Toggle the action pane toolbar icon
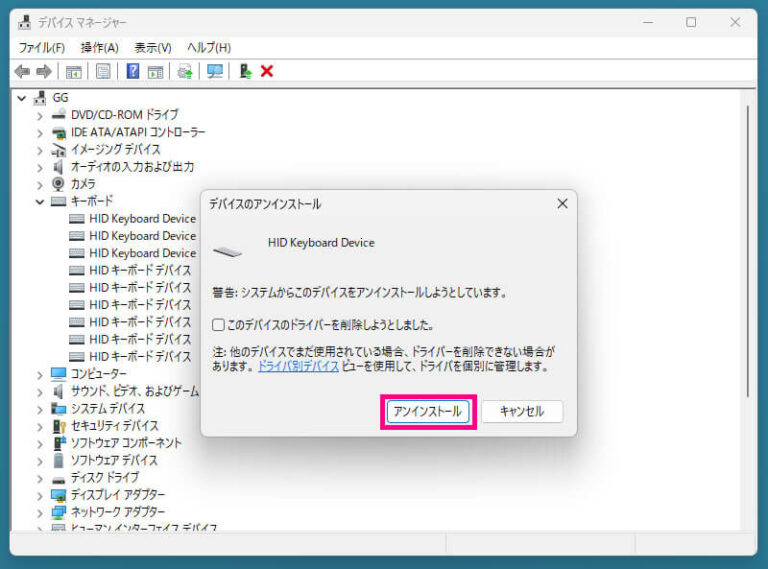This screenshot has height=569, width=768. click(x=155, y=71)
